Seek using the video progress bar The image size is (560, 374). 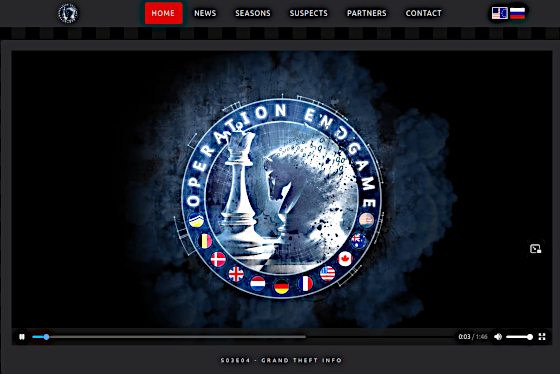click(243, 337)
